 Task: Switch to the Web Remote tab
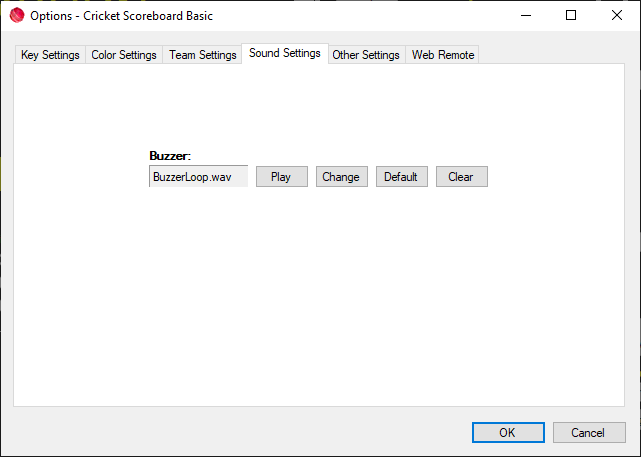443,55
